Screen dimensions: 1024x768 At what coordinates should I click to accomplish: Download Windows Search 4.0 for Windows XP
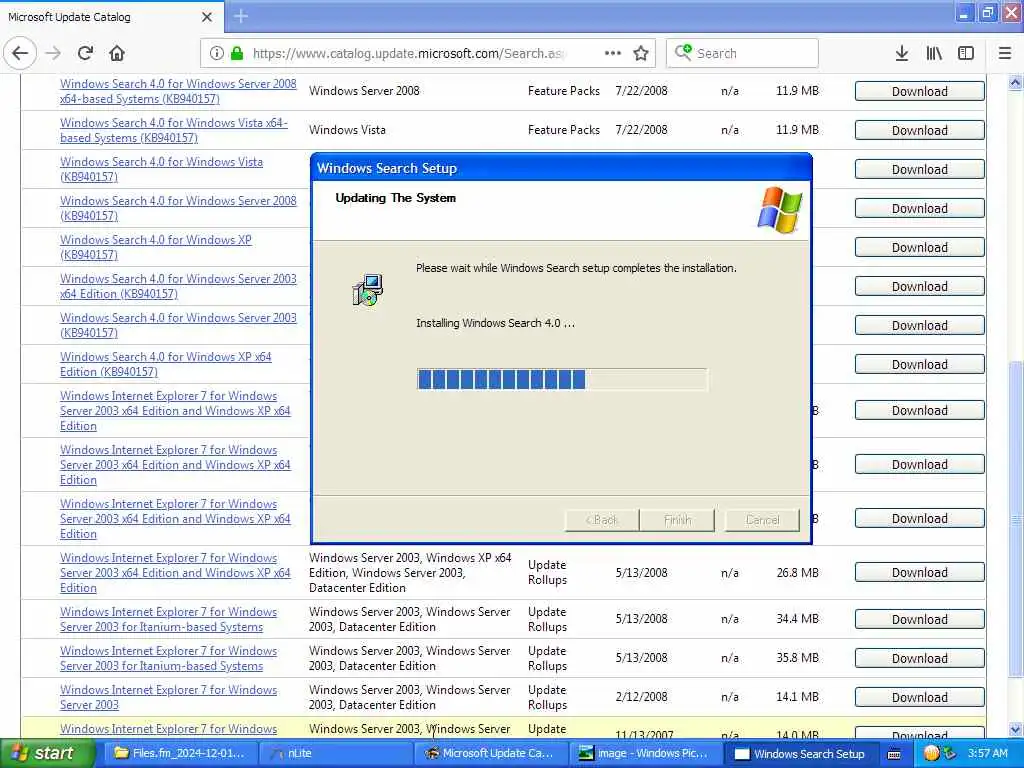(920, 248)
